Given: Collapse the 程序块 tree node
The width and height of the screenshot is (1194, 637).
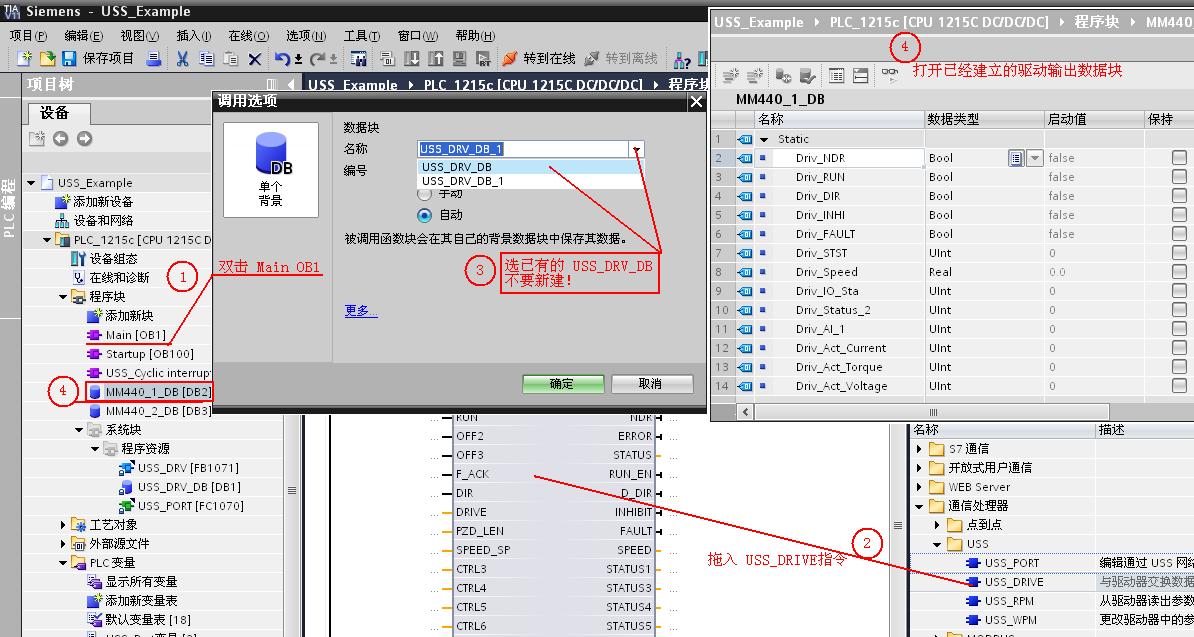Looking at the screenshot, I should (x=63, y=297).
